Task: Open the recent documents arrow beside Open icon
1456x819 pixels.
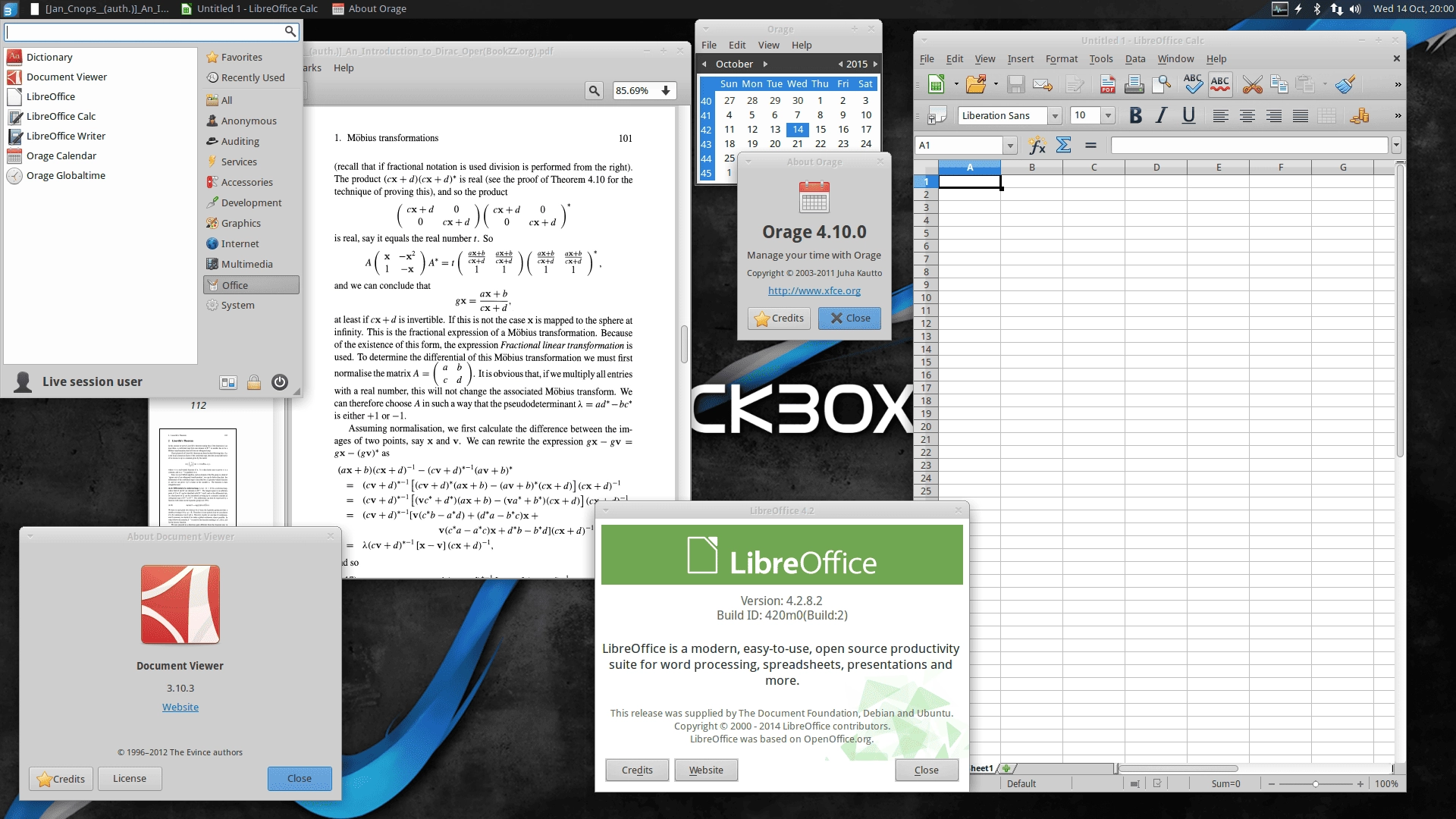Action: point(996,85)
